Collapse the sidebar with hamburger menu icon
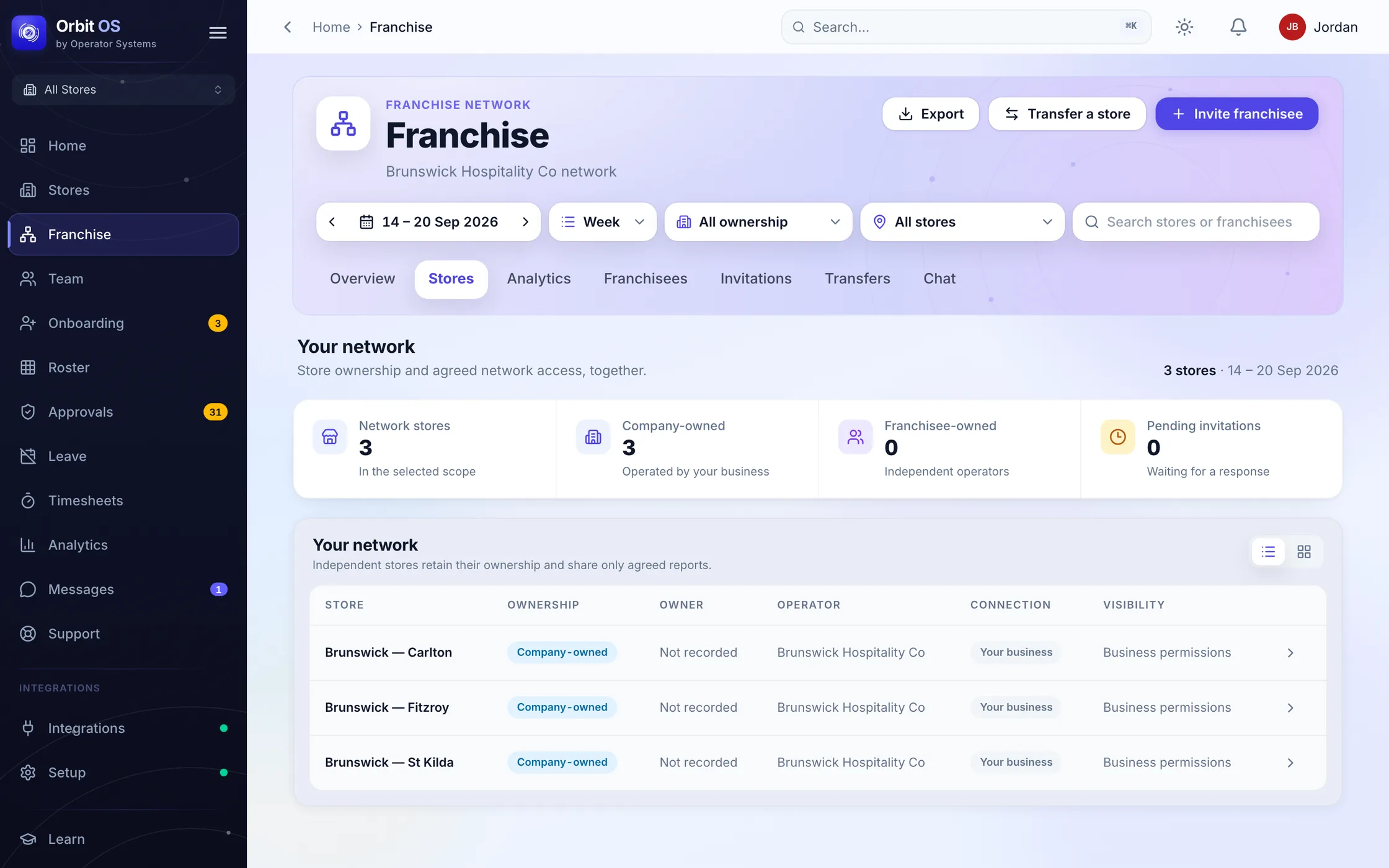This screenshot has height=868, width=1389. pos(218,33)
